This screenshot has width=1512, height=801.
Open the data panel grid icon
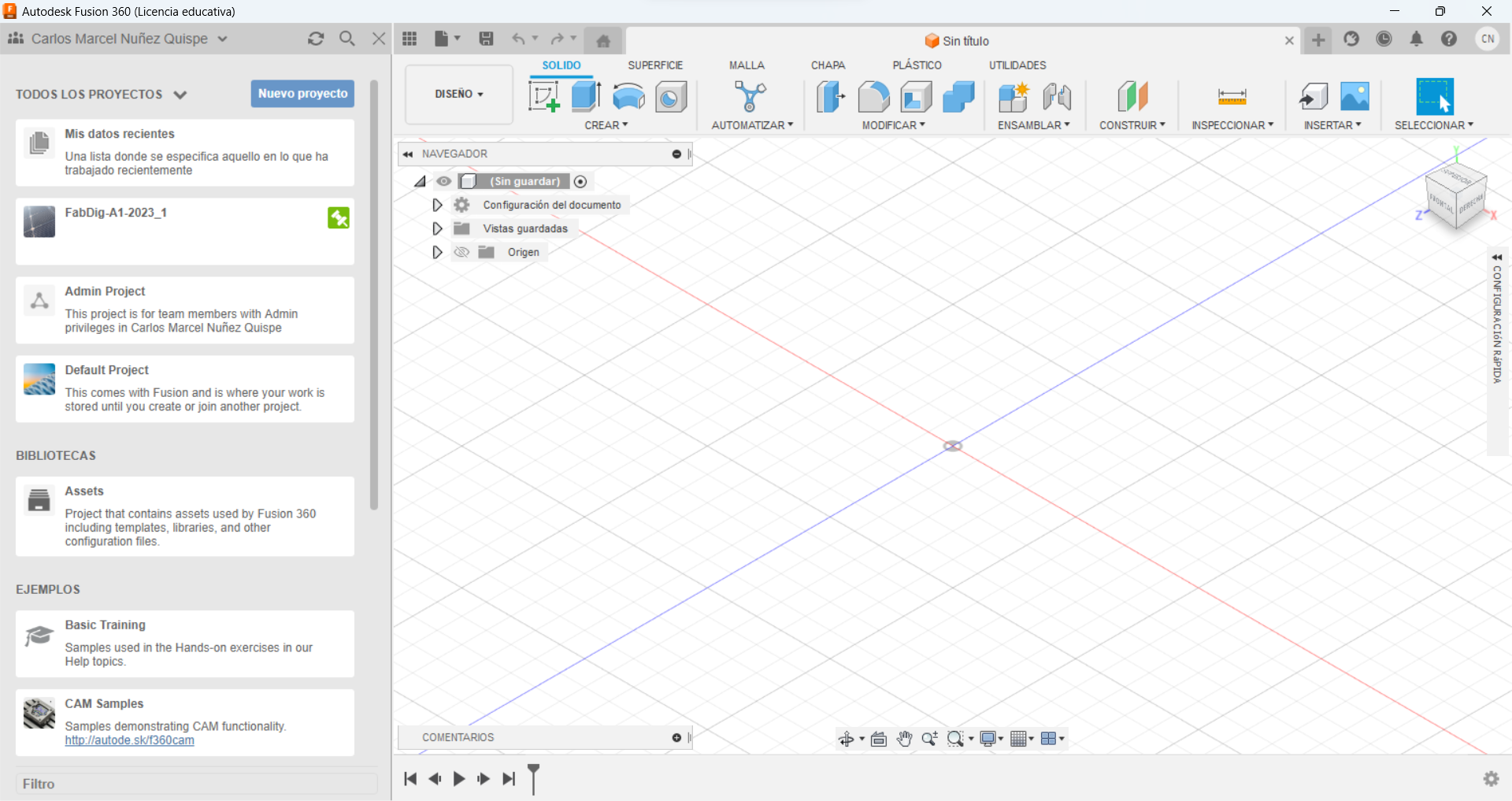[x=409, y=39]
